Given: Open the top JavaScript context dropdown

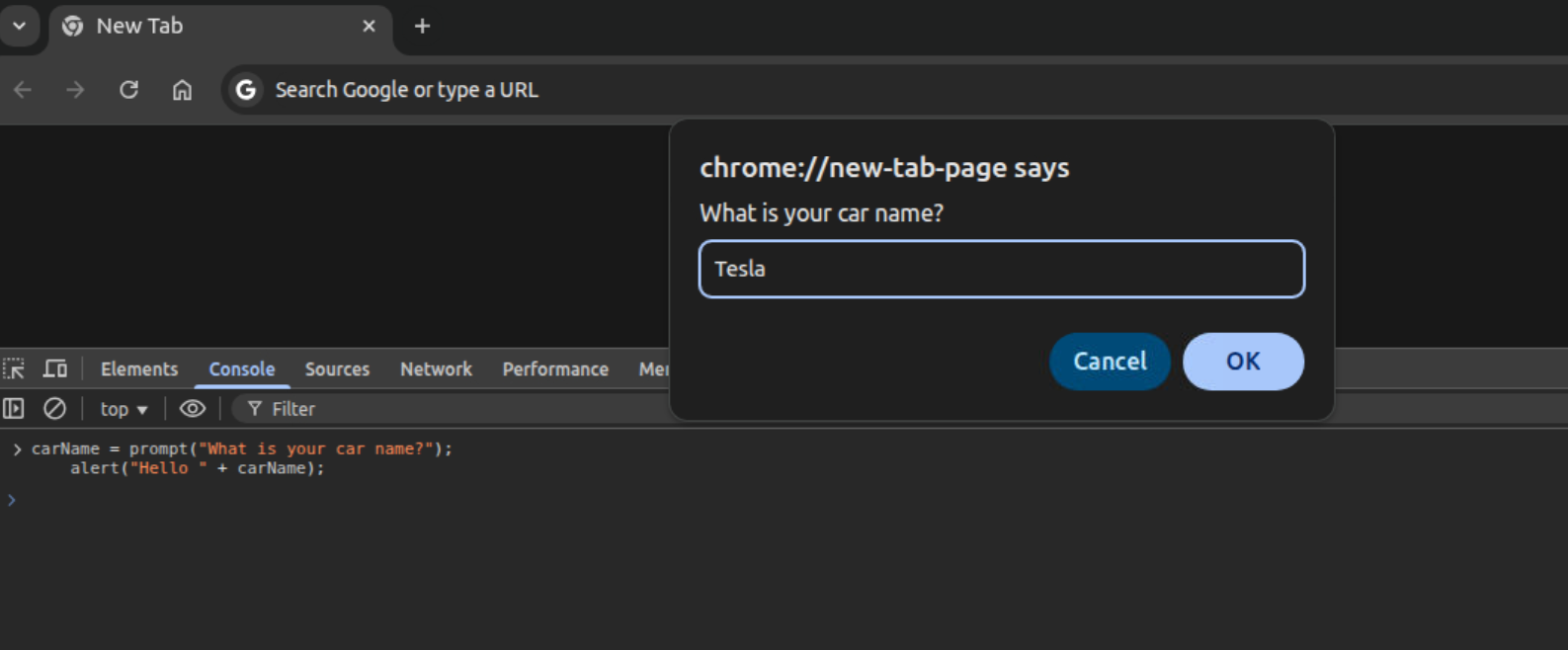Looking at the screenshot, I should tap(124, 409).
